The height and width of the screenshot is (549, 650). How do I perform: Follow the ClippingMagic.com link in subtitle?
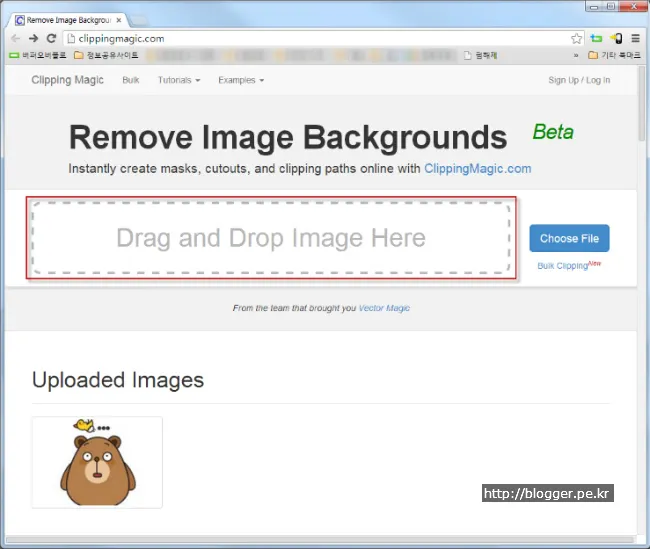point(477,169)
